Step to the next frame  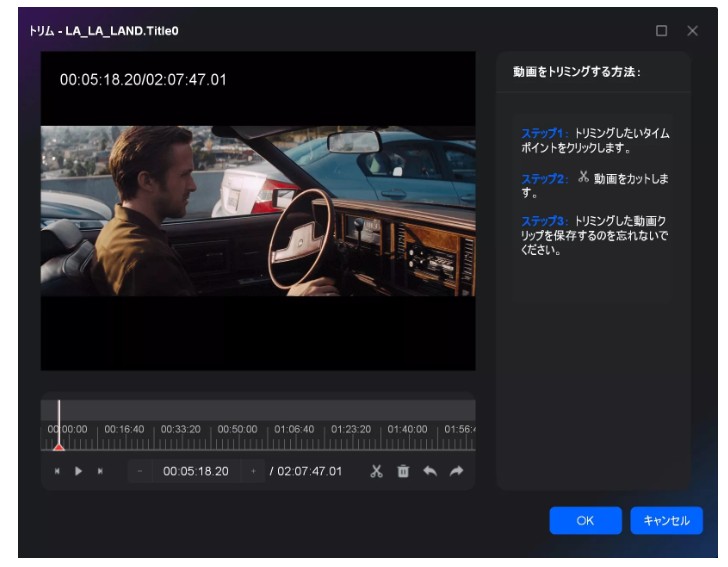tap(100, 471)
